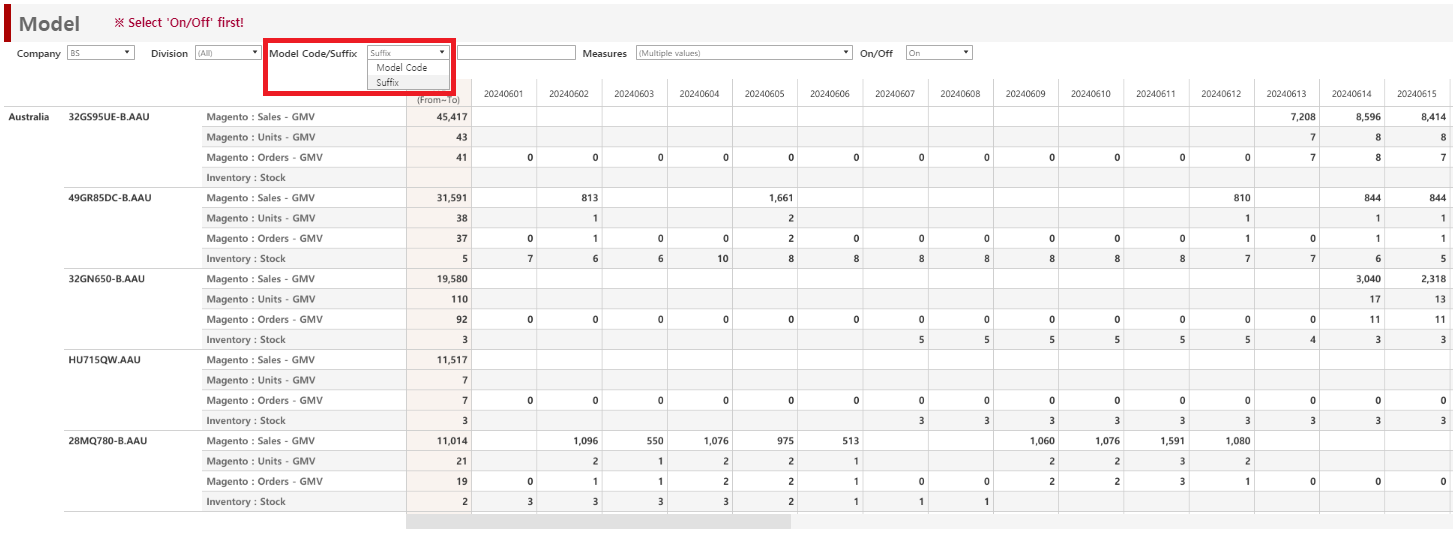Screen dimensions: 1453x535
Task: Open the Company dropdown
Action: pyautogui.click(x=100, y=53)
